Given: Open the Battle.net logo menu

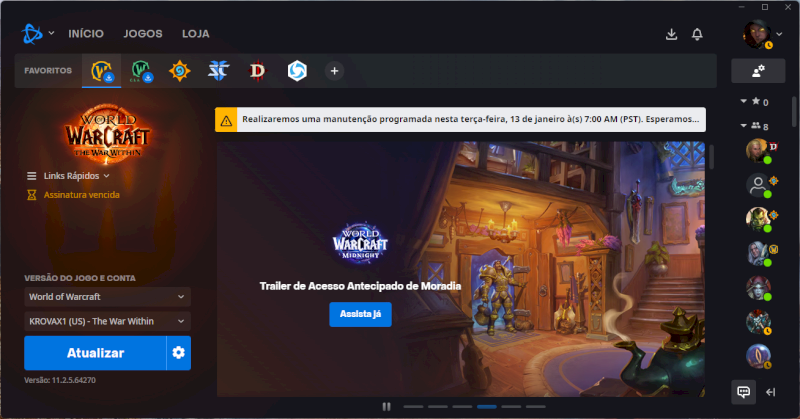Looking at the screenshot, I should [32, 34].
